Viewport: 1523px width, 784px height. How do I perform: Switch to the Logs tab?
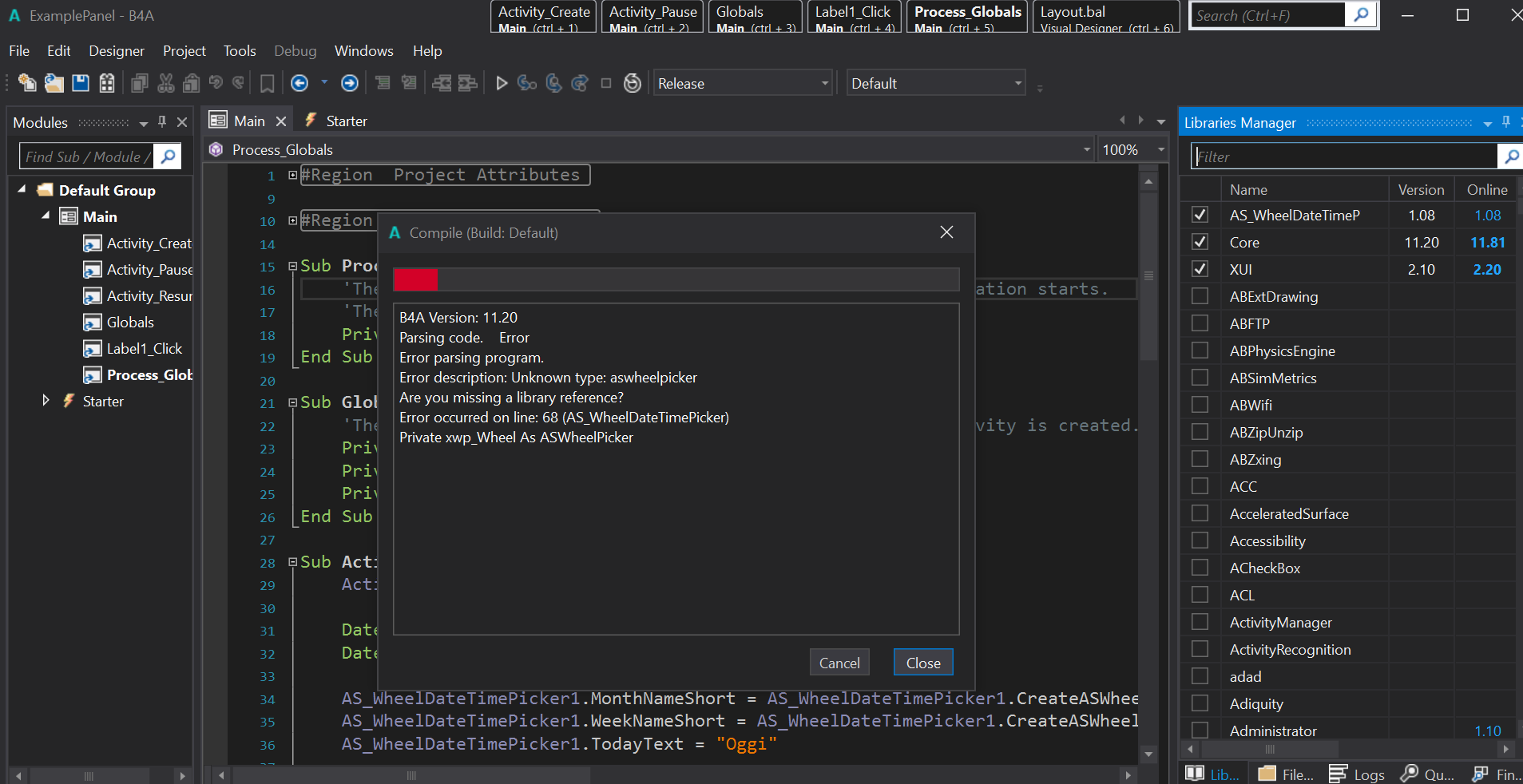point(1357,774)
